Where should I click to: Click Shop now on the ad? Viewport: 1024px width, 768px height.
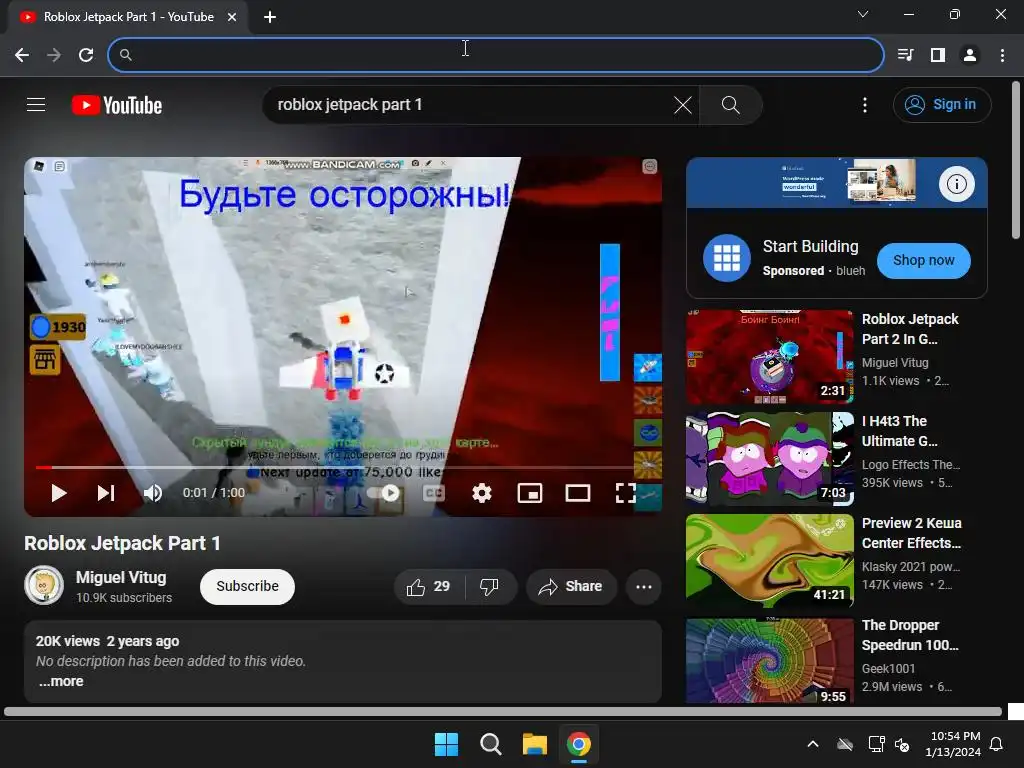[x=923, y=261]
